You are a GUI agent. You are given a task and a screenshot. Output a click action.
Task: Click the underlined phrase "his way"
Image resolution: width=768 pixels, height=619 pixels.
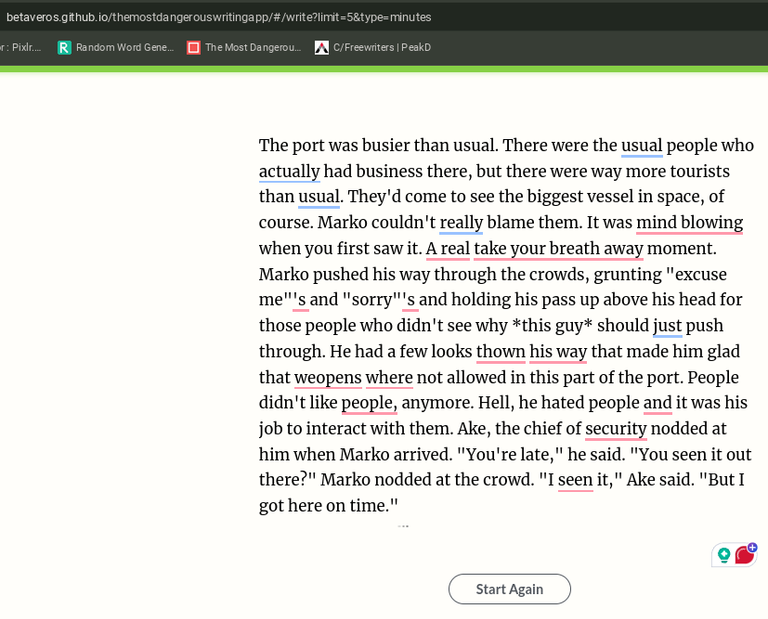pos(558,352)
